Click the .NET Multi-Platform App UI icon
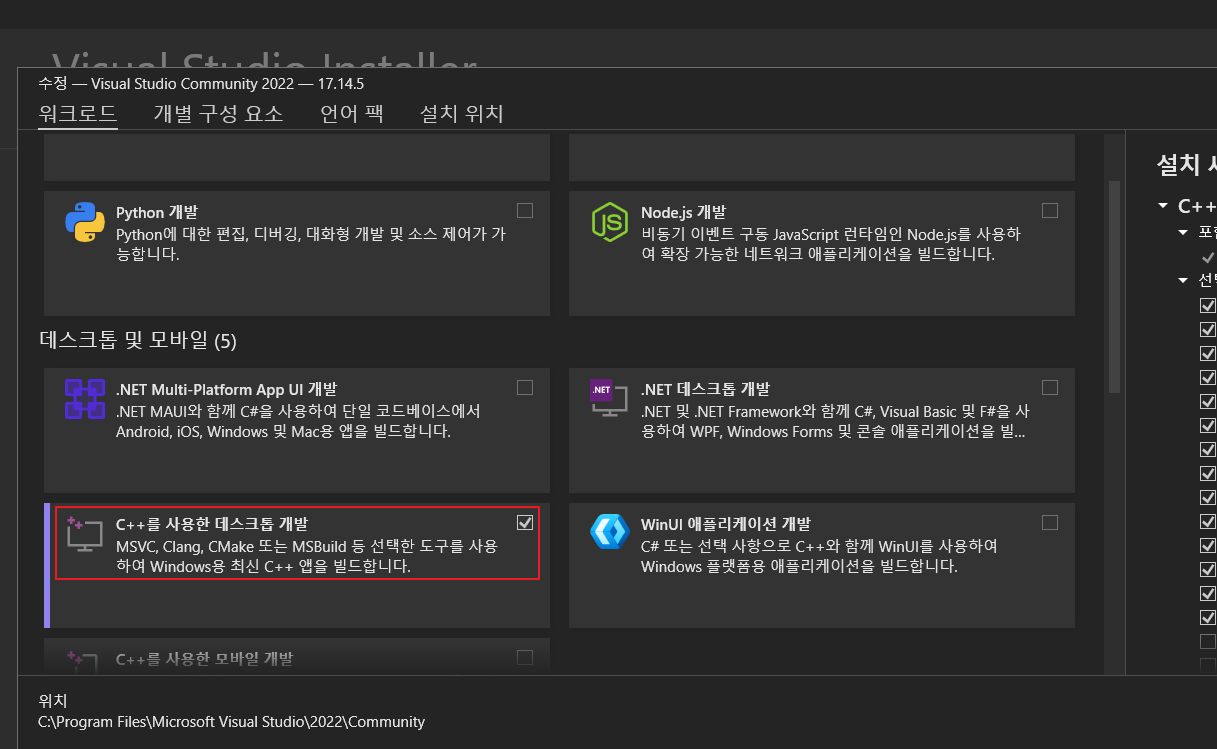This screenshot has width=1217, height=749. point(85,399)
